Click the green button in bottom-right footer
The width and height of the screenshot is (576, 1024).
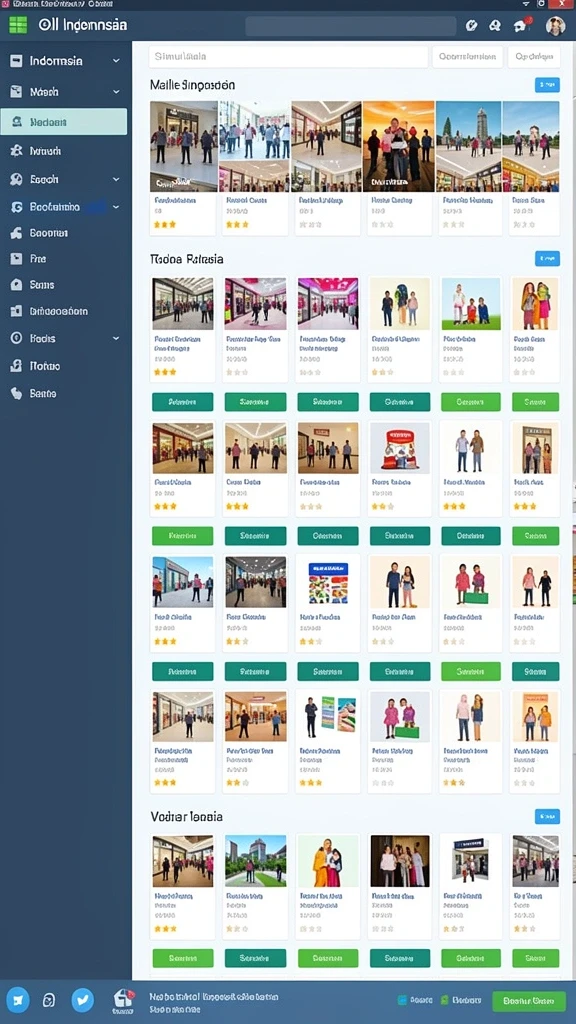[x=528, y=1000]
